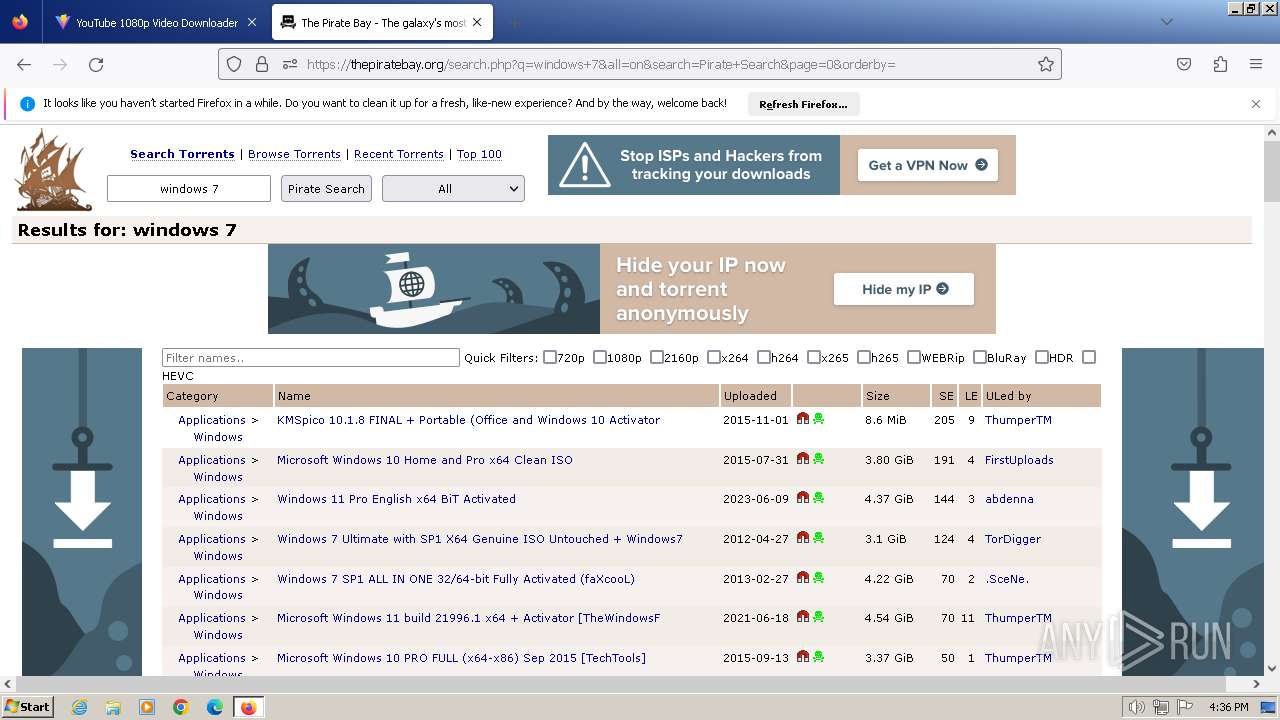Open Windows 7 Ultimate SP1 X64 torrent
Image resolution: width=1280 pixels, height=720 pixels.
[x=480, y=539]
